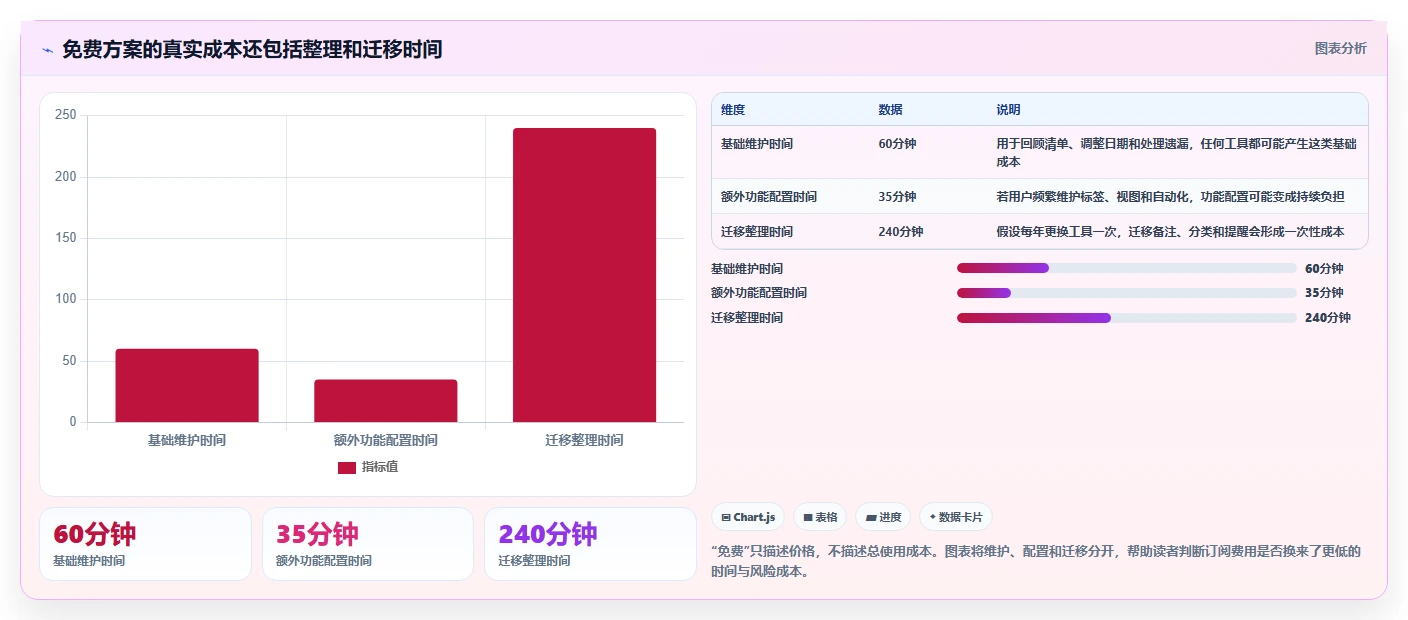1408x620 pixels.
Task: Click the 图表分析 label in header
Action: point(1340,48)
